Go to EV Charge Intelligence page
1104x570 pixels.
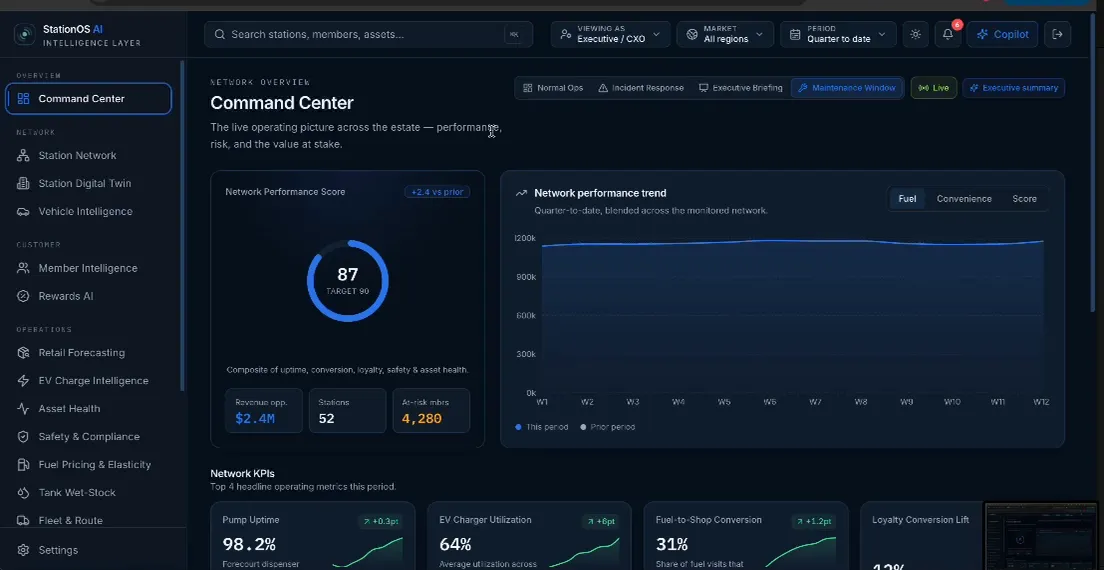point(93,381)
